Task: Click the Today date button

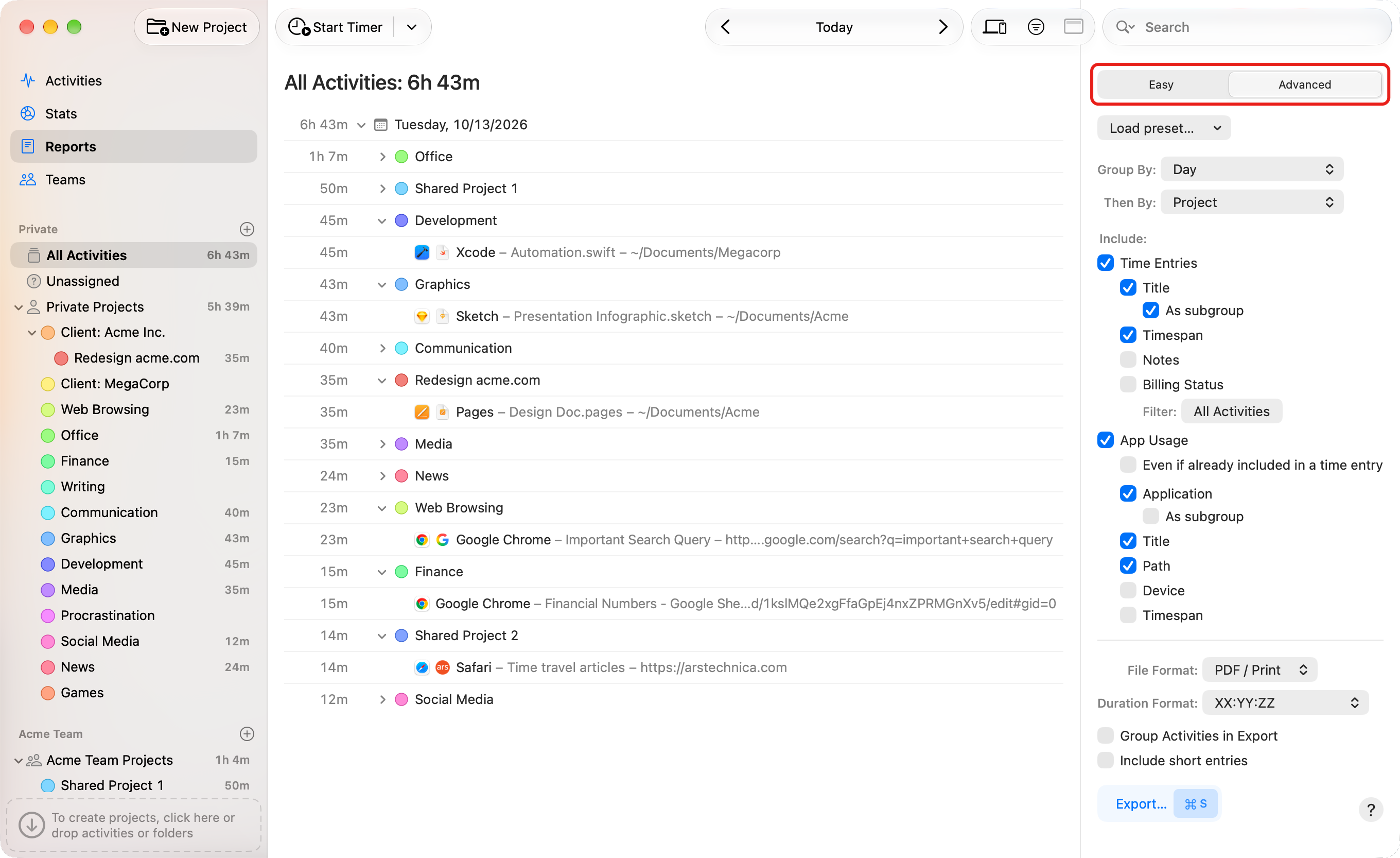Action: point(834,27)
